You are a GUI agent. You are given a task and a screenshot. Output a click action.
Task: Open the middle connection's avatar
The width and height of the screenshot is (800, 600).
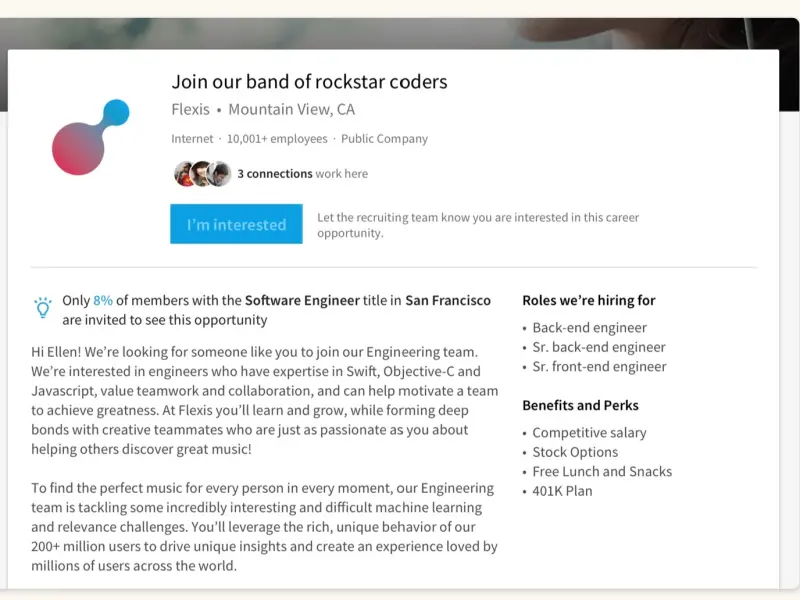pos(201,174)
